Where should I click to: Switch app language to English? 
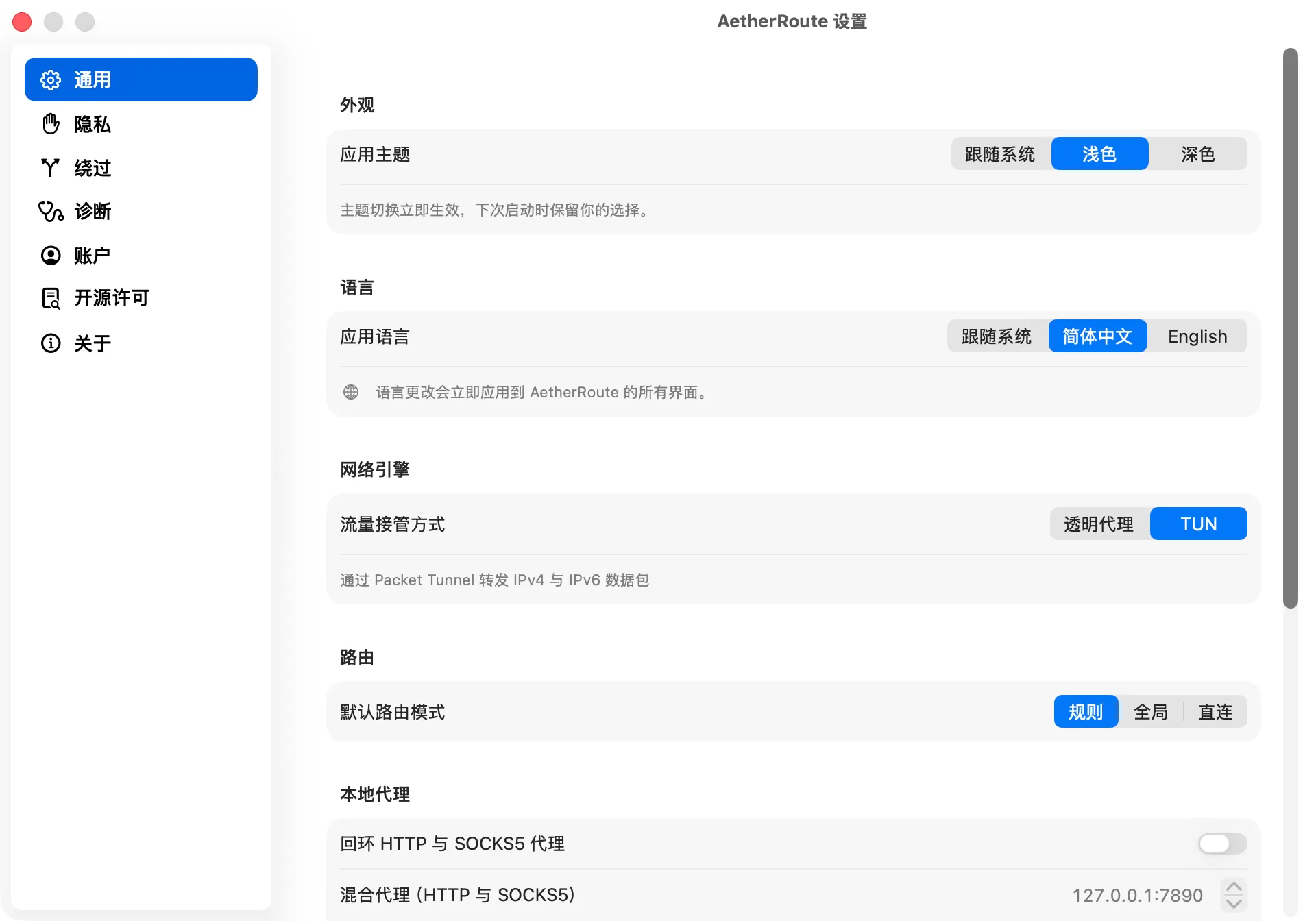pos(1197,336)
